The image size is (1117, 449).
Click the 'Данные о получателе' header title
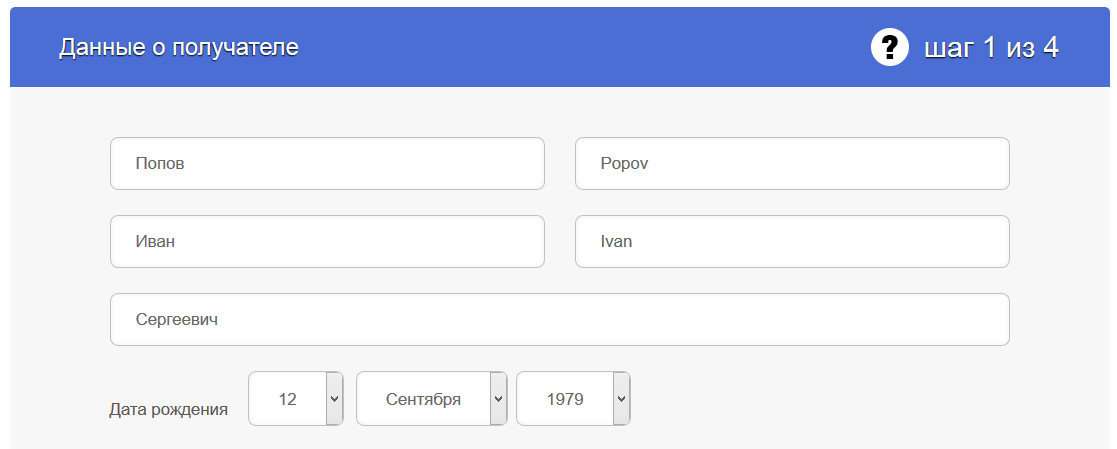[178, 48]
